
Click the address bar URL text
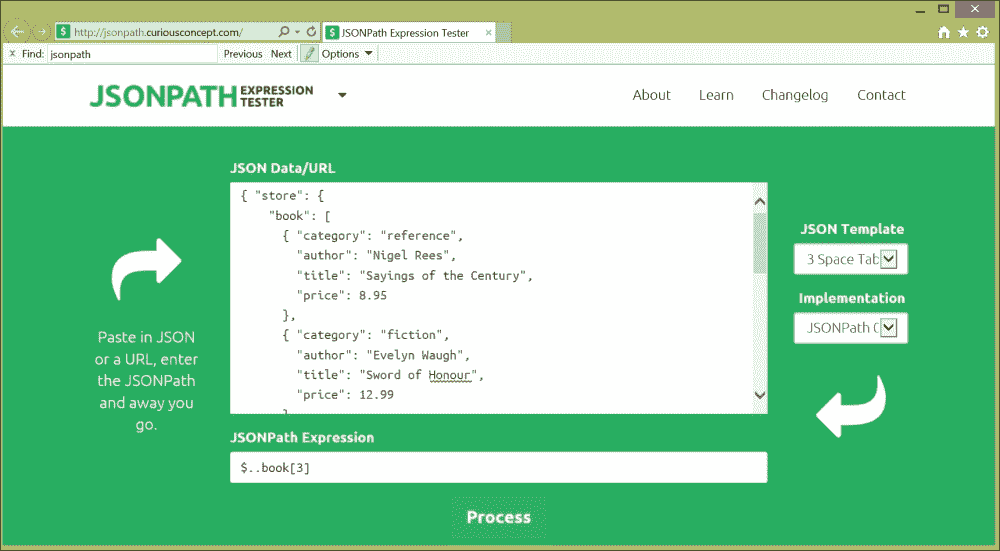(158, 32)
